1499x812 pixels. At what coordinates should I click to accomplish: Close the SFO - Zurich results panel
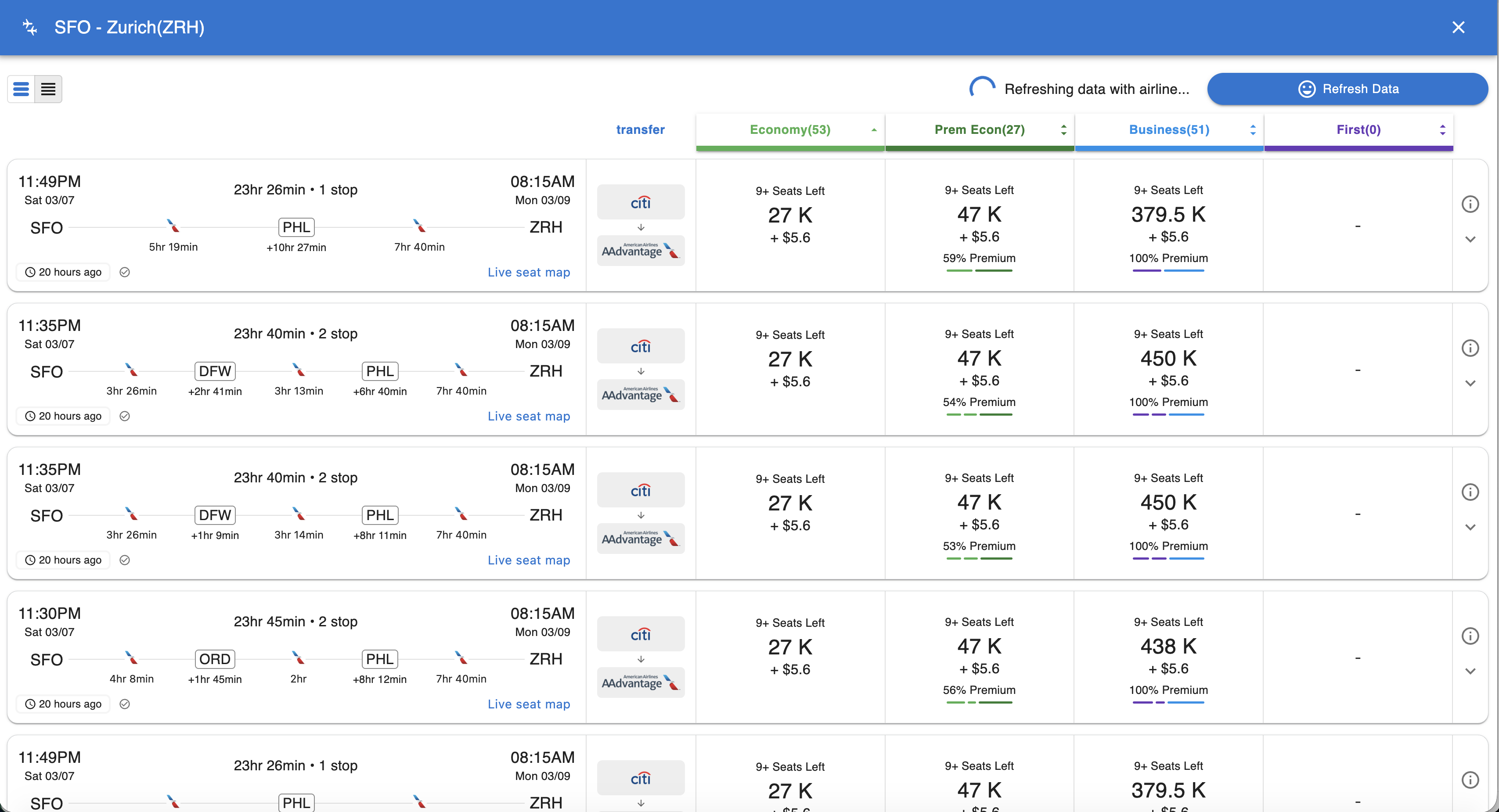pyautogui.click(x=1458, y=27)
